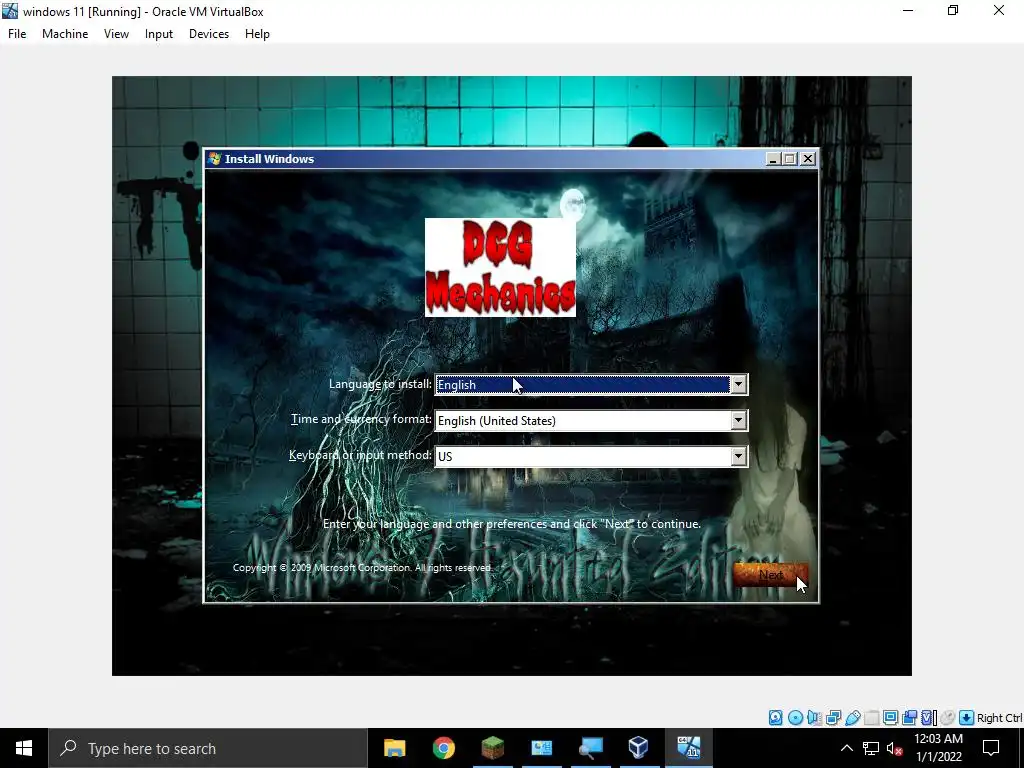Click the audio indicator icon in VirtualBox status bar
Image resolution: width=1024 pixels, height=768 pixels.
click(814, 718)
